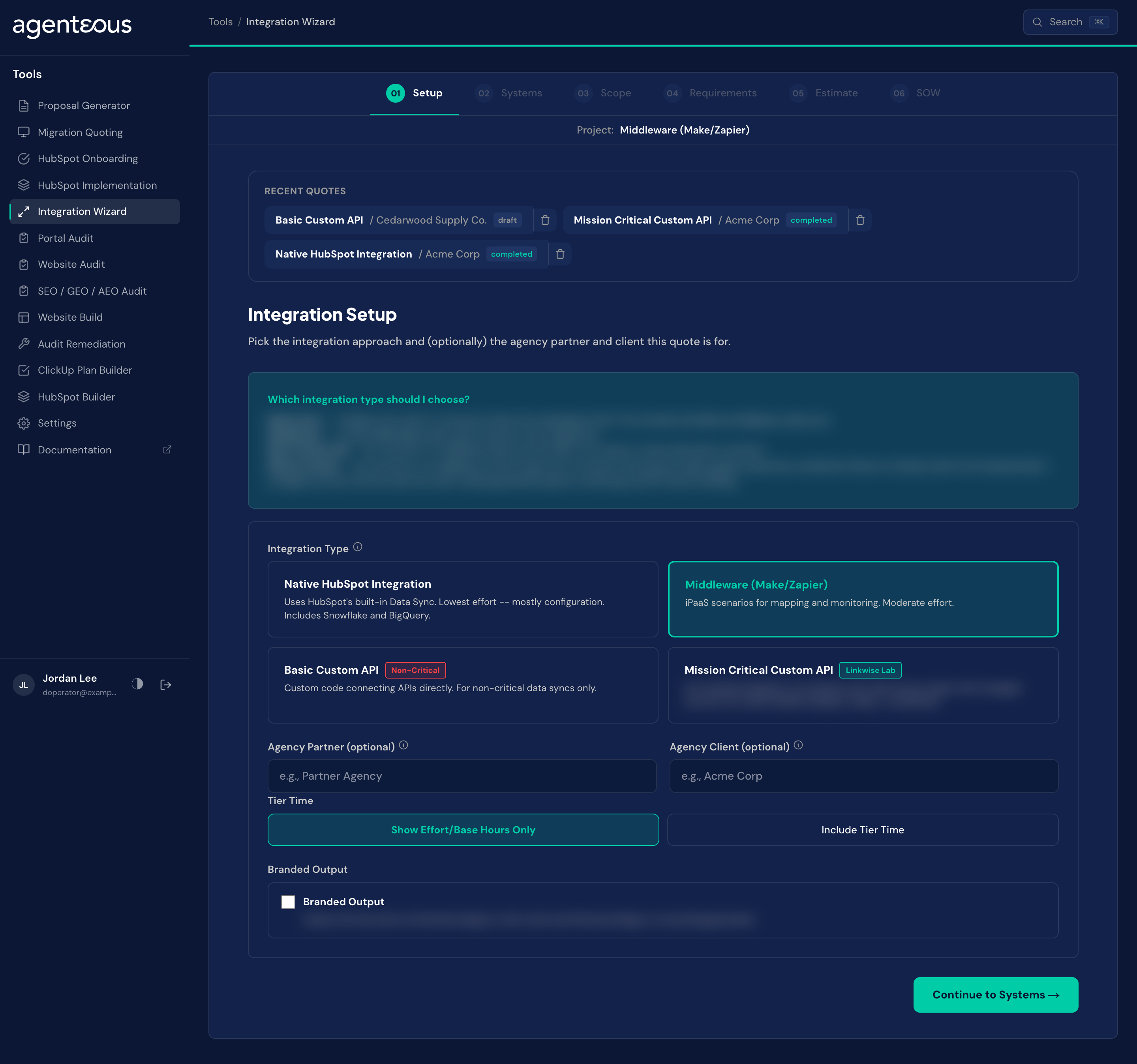The width and height of the screenshot is (1137, 1064).
Task: Open the Migration Quoting tool
Action: pyautogui.click(x=95, y=132)
